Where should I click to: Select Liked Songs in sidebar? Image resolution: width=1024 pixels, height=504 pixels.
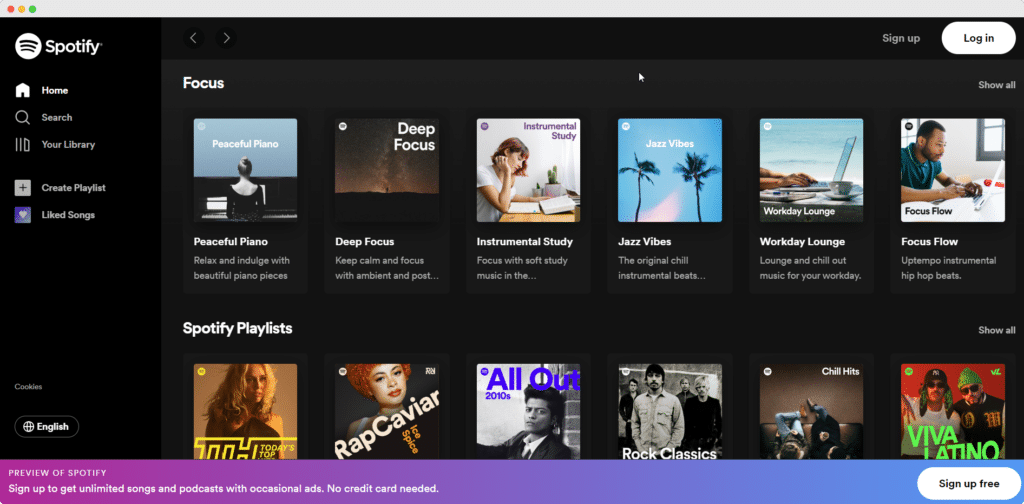68,215
